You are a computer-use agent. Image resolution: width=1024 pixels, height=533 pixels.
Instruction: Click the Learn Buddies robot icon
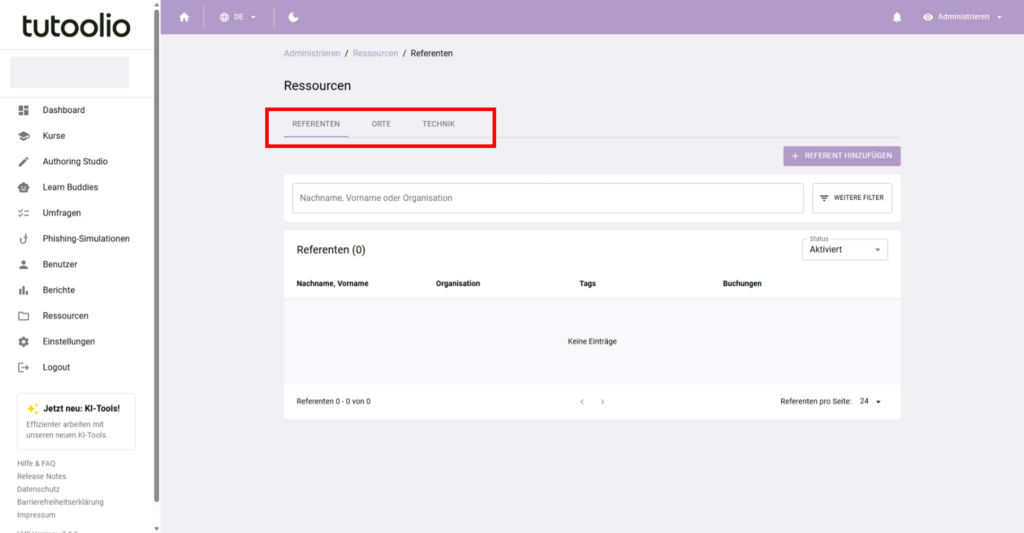(24, 187)
